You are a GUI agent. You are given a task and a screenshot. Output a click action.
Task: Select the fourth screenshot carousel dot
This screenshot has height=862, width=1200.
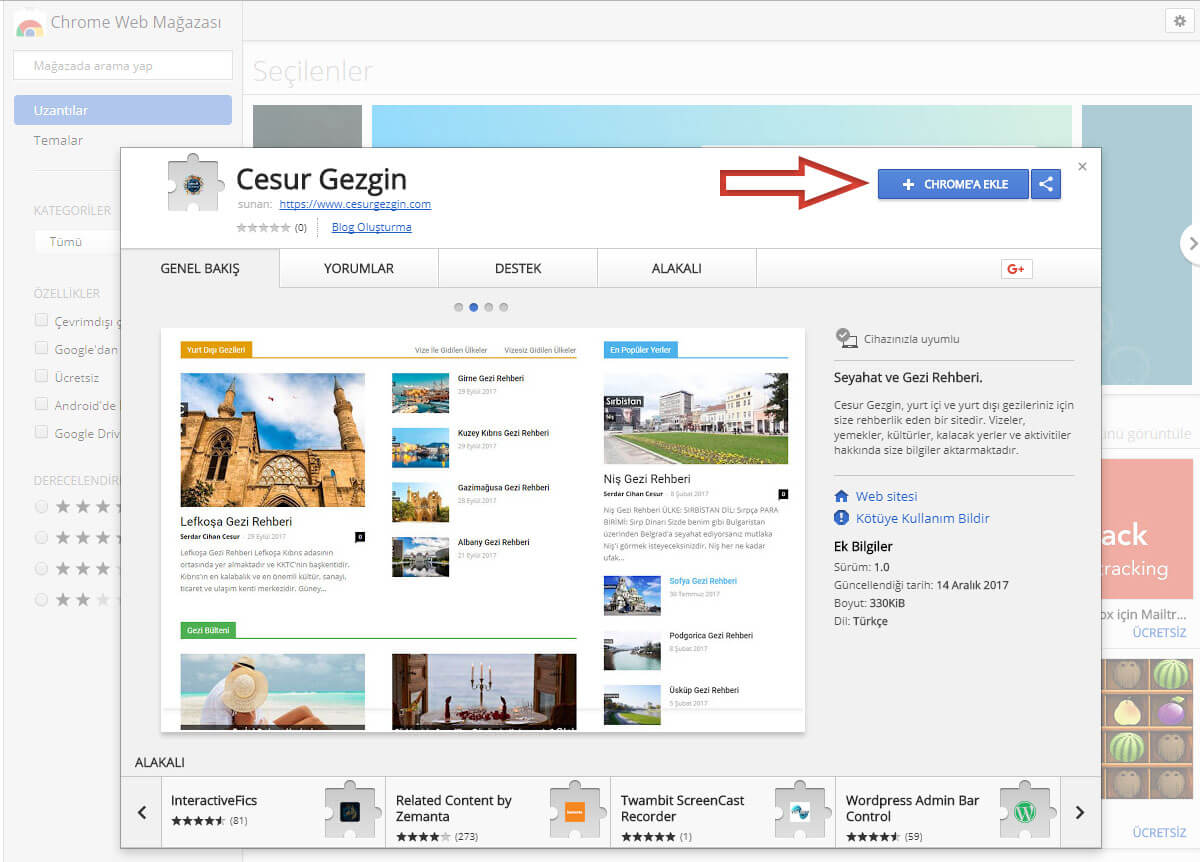(504, 307)
